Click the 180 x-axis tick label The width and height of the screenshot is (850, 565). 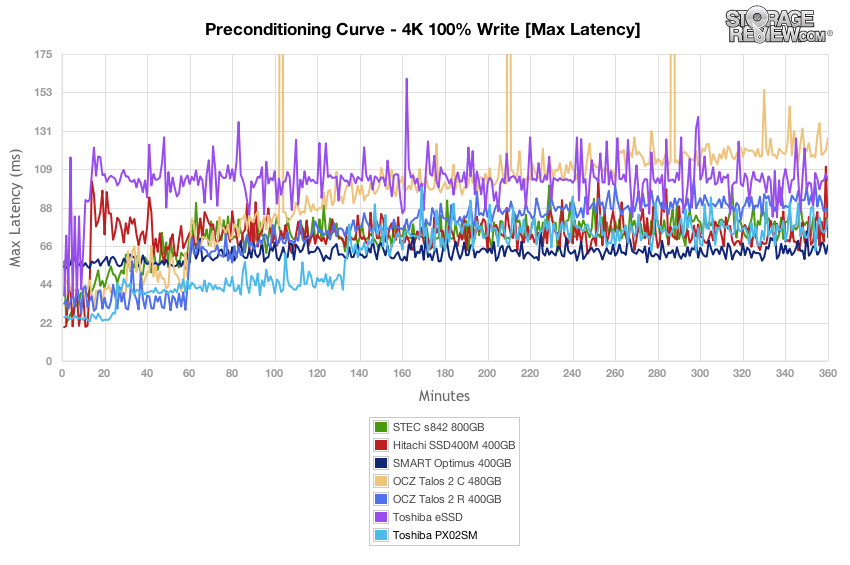[x=445, y=373]
